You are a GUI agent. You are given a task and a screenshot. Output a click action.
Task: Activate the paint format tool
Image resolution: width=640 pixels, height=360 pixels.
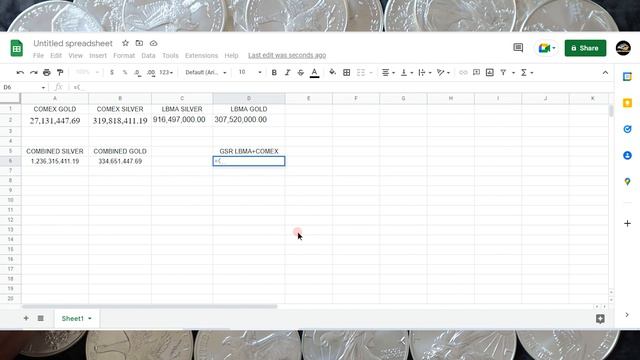click(60, 73)
